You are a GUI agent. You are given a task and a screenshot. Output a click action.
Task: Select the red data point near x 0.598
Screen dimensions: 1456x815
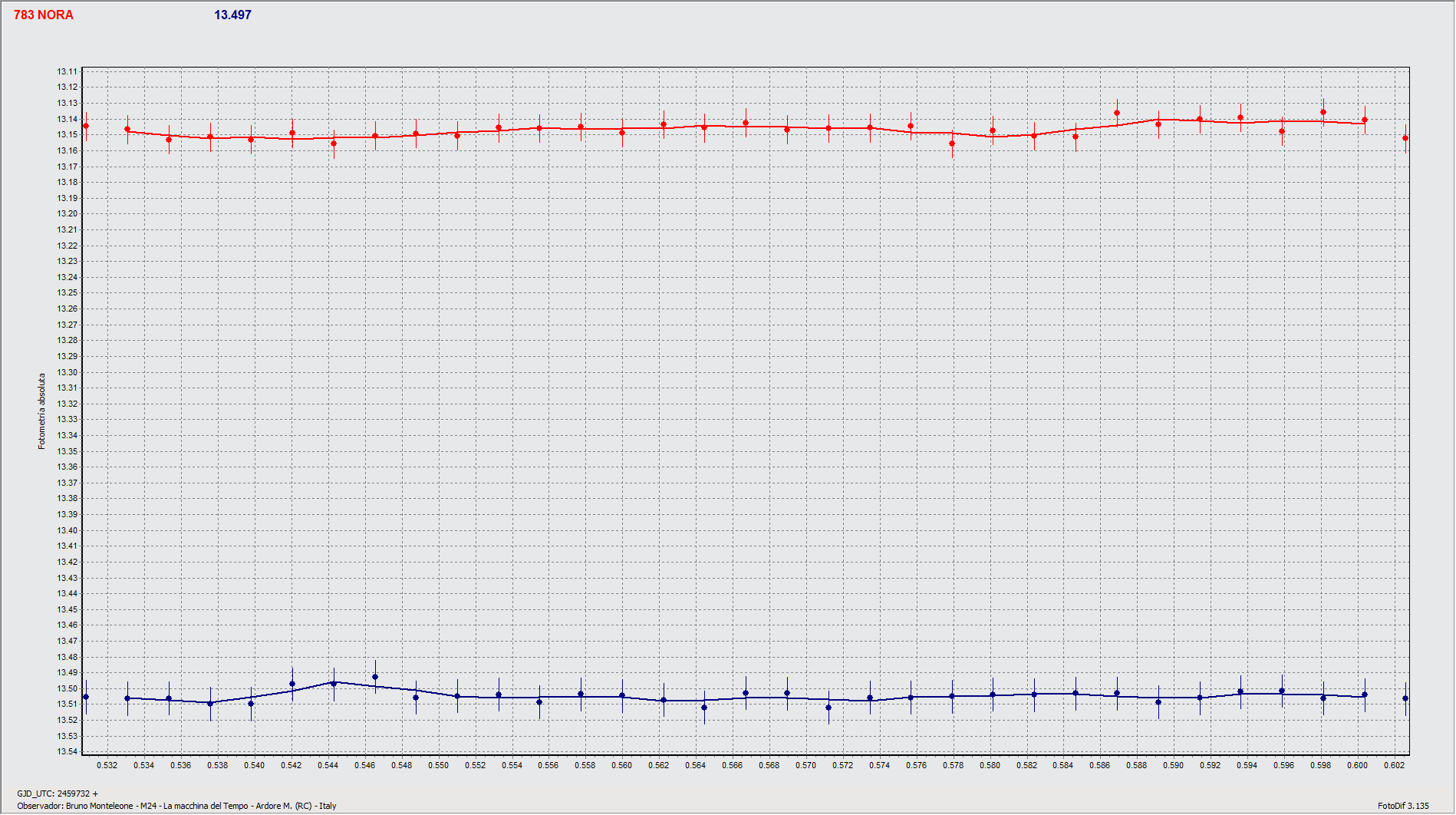pos(1323,112)
